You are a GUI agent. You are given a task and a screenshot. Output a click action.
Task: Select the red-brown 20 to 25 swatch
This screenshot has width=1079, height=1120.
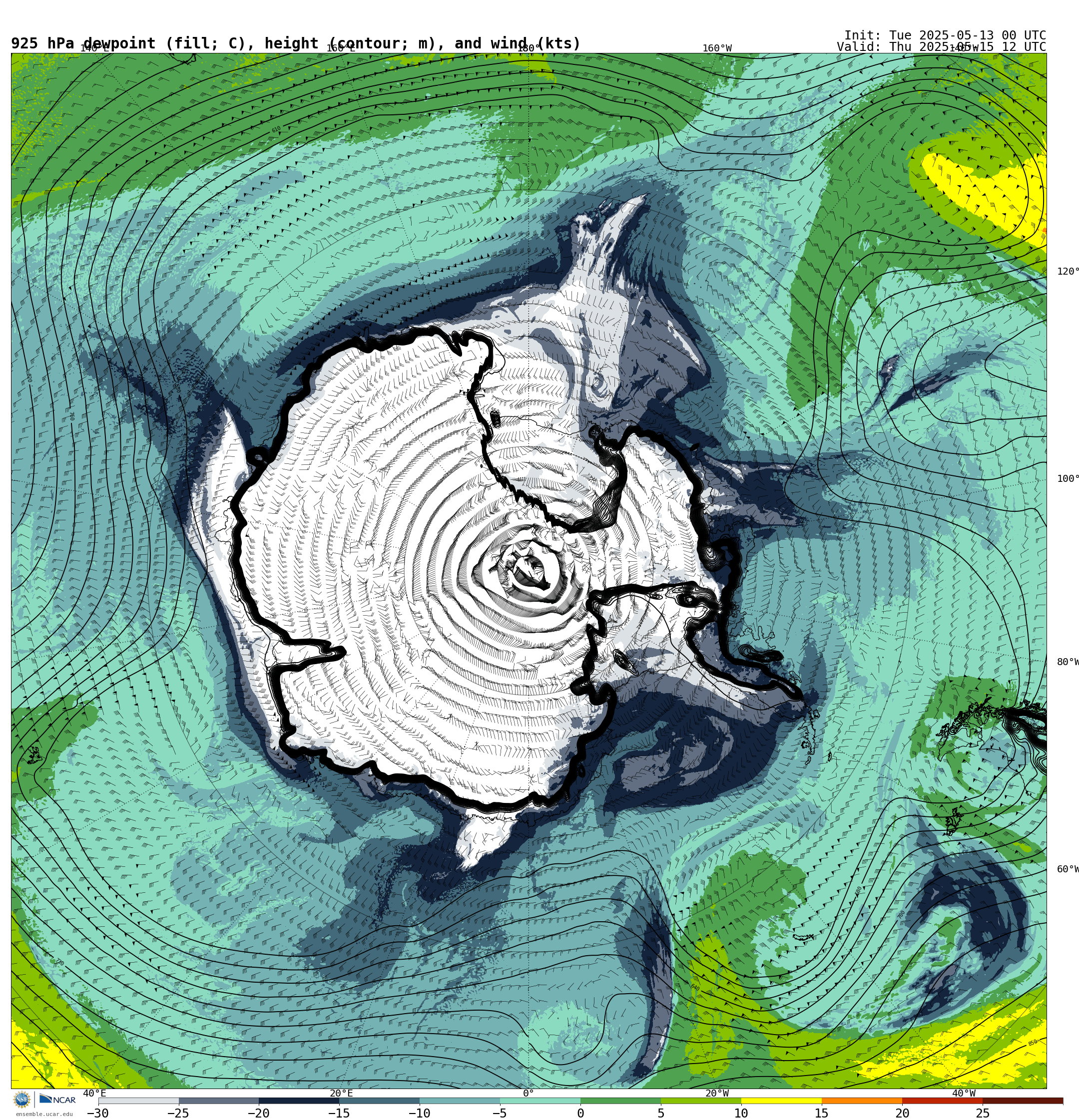[x=942, y=1101]
